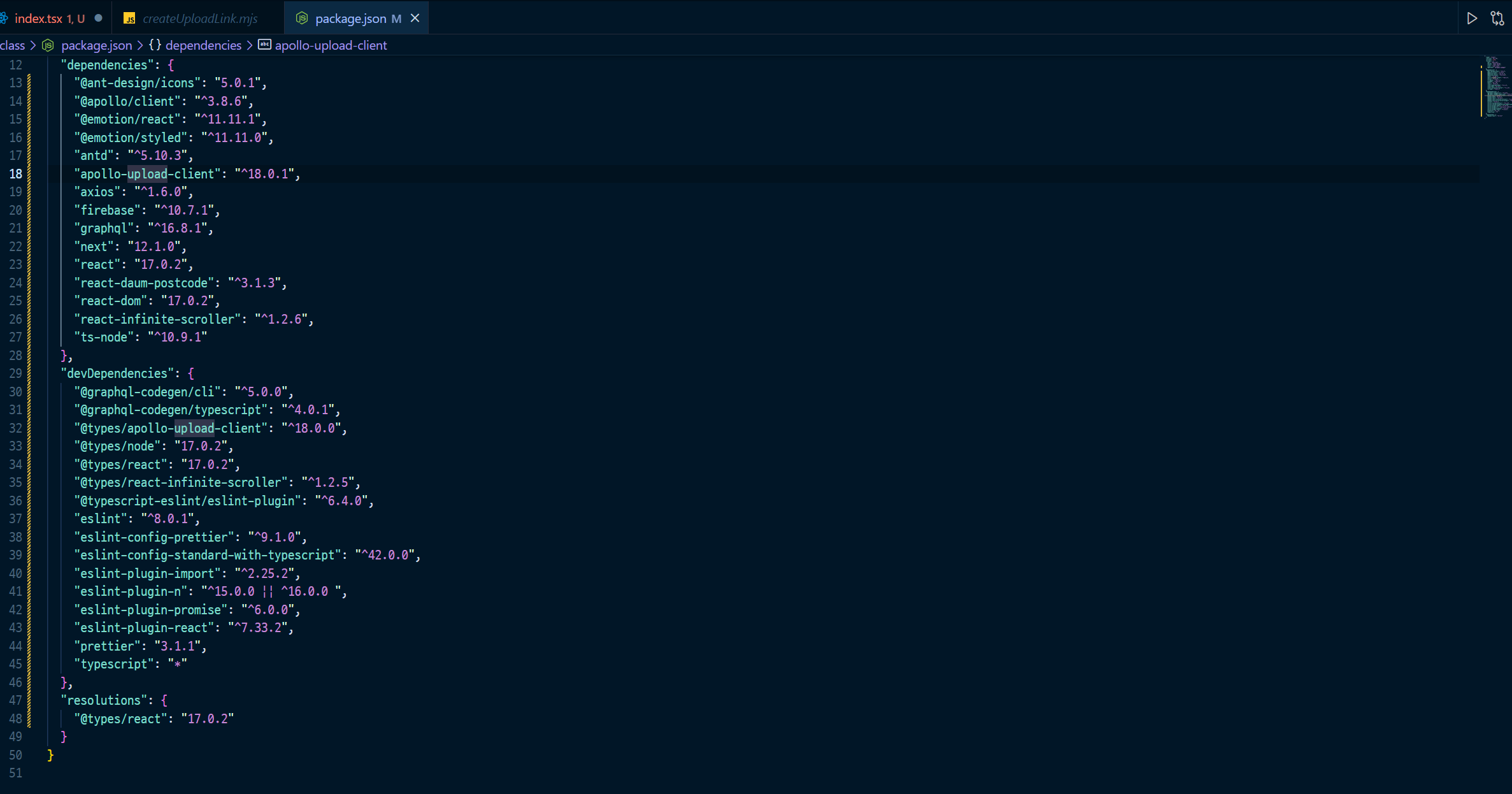Click "eslint-config-prettier" entry
Image resolution: width=1512 pixels, height=794 pixels.
pyautogui.click(x=154, y=537)
